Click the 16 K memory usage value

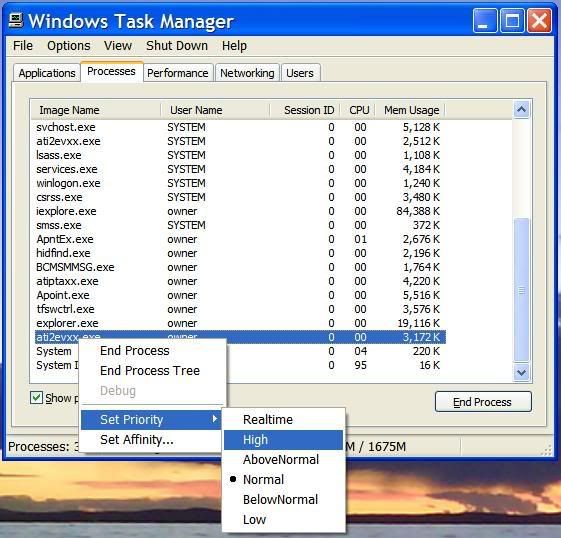pos(430,365)
